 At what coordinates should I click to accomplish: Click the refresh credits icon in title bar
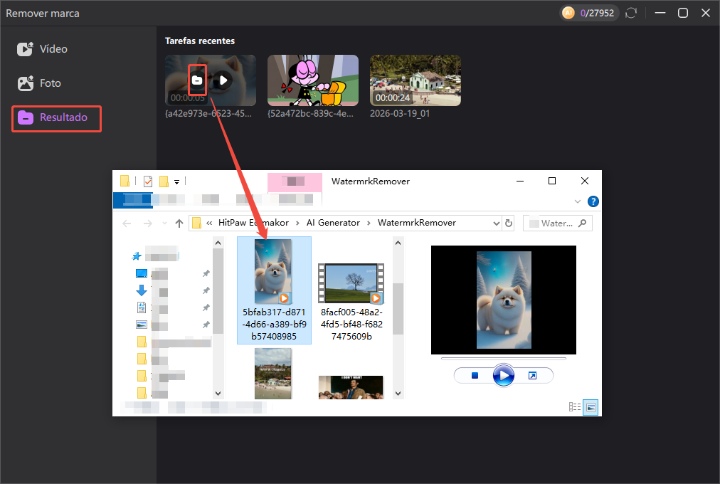[x=631, y=13]
